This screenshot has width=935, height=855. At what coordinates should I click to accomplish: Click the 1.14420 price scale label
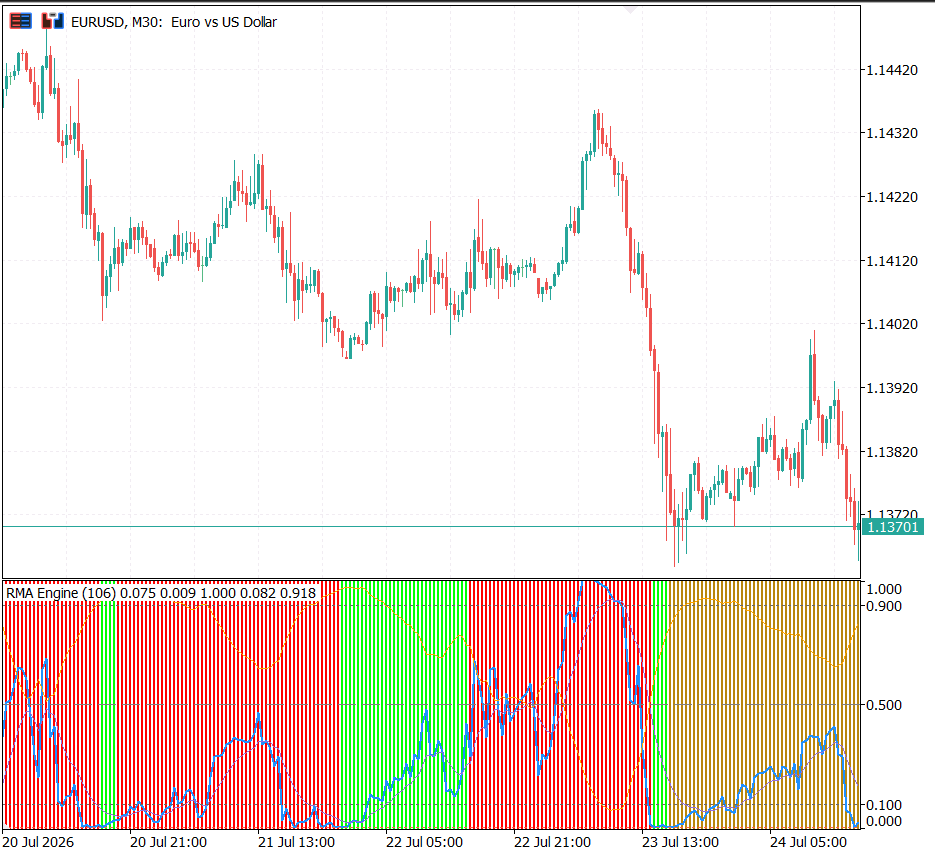[x=891, y=70]
